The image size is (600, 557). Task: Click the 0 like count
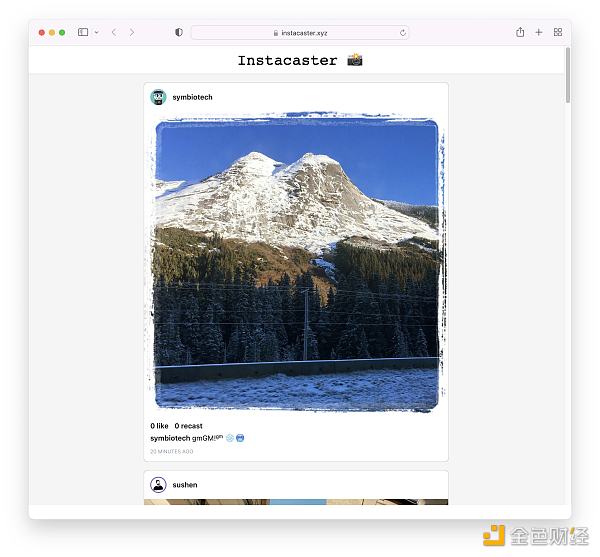pyautogui.click(x=159, y=426)
